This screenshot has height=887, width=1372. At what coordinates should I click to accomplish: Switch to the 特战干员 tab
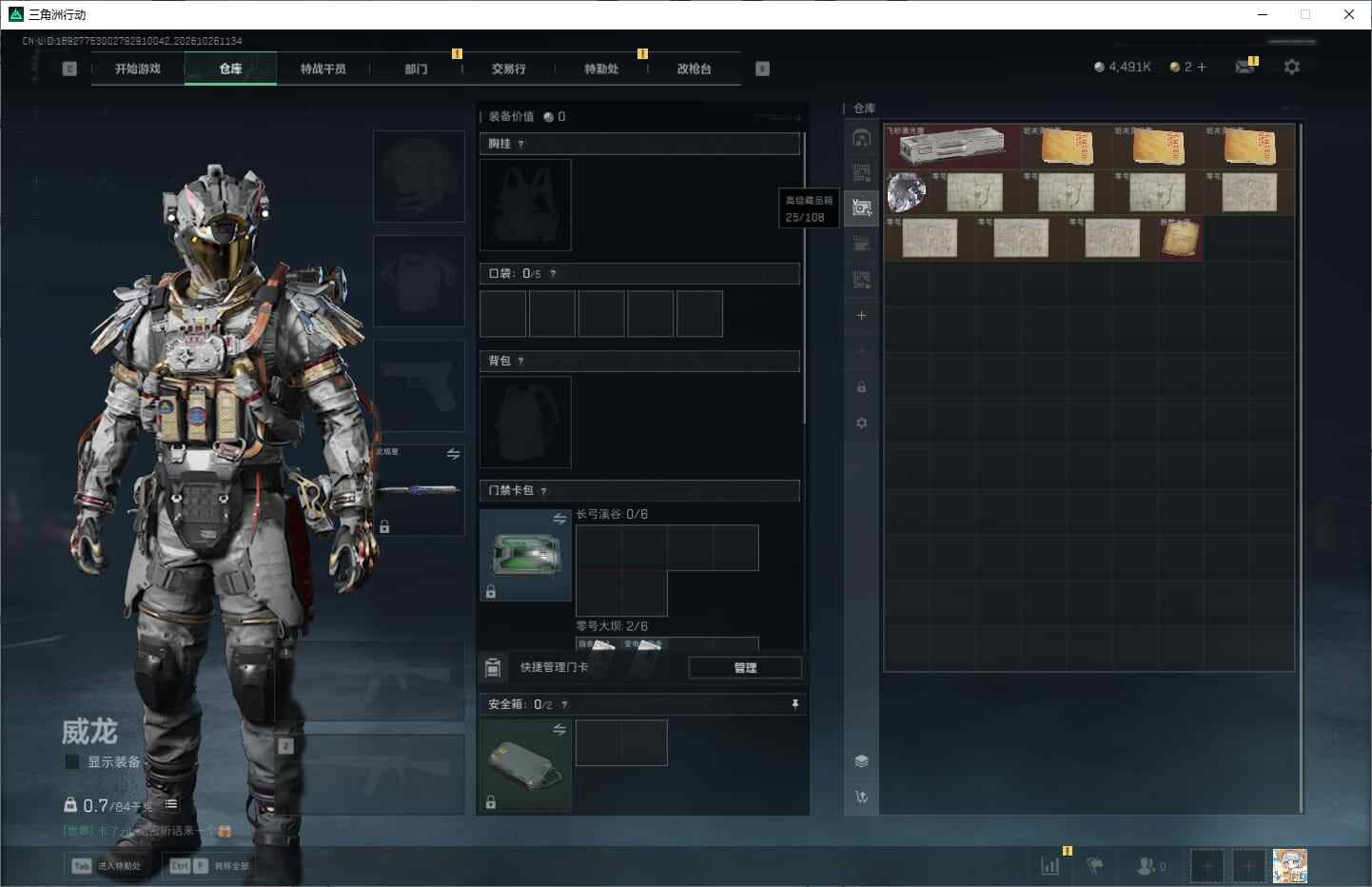[323, 69]
